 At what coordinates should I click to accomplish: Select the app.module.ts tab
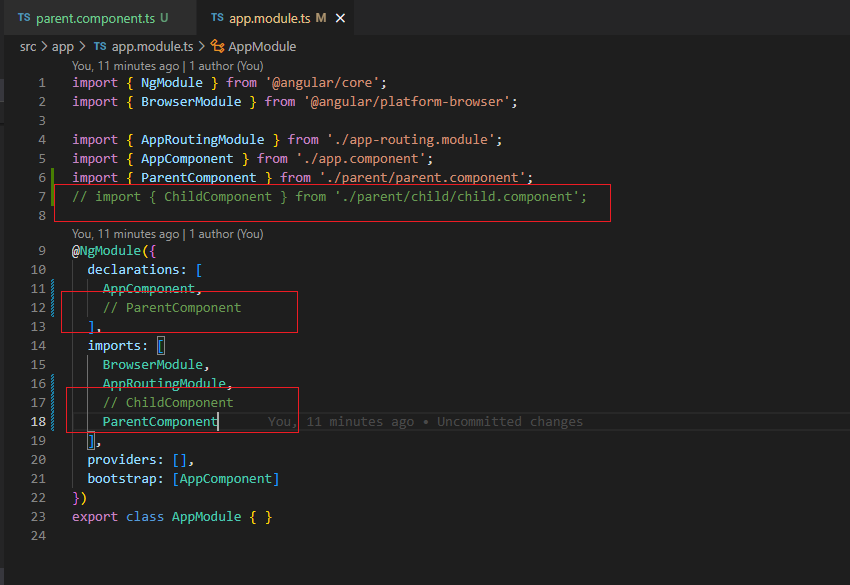tap(270, 19)
